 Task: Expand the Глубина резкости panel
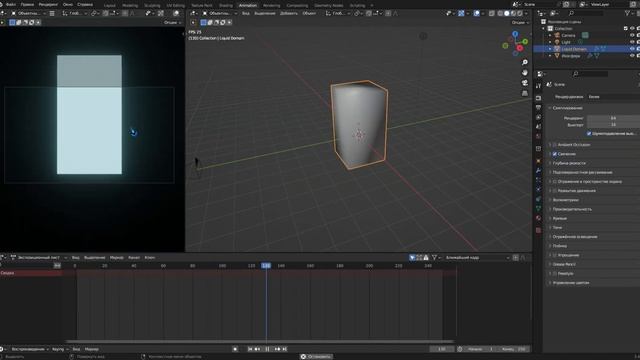pos(569,163)
